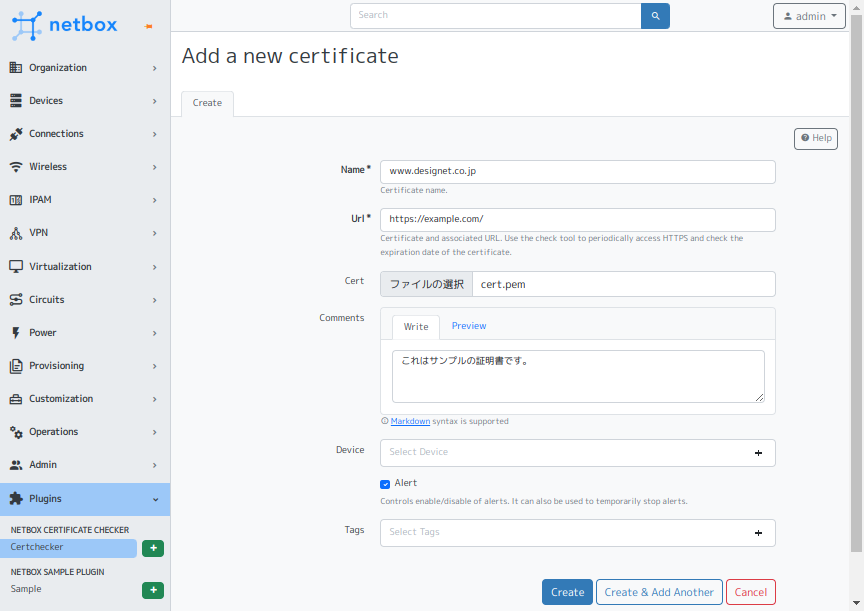Click the Wireless wifi icon in sidebar
Screen dimensions: 864x611
pos(16,167)
